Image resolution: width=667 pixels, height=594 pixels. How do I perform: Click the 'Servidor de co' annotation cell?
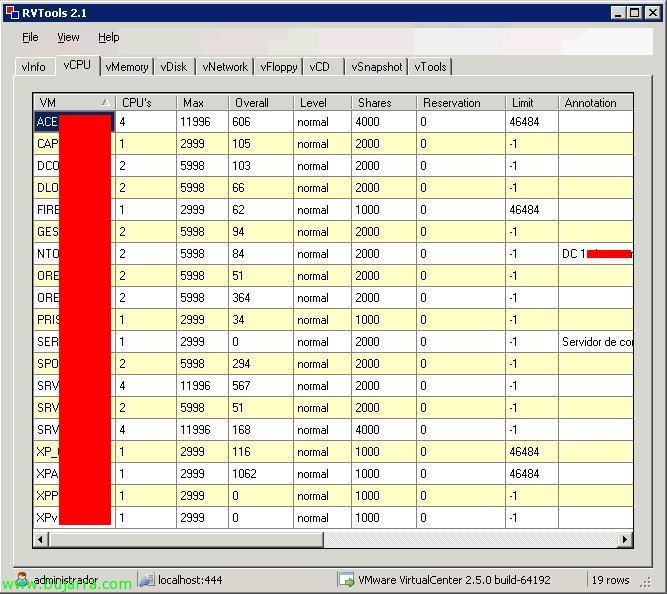click(x=596, y=342)
